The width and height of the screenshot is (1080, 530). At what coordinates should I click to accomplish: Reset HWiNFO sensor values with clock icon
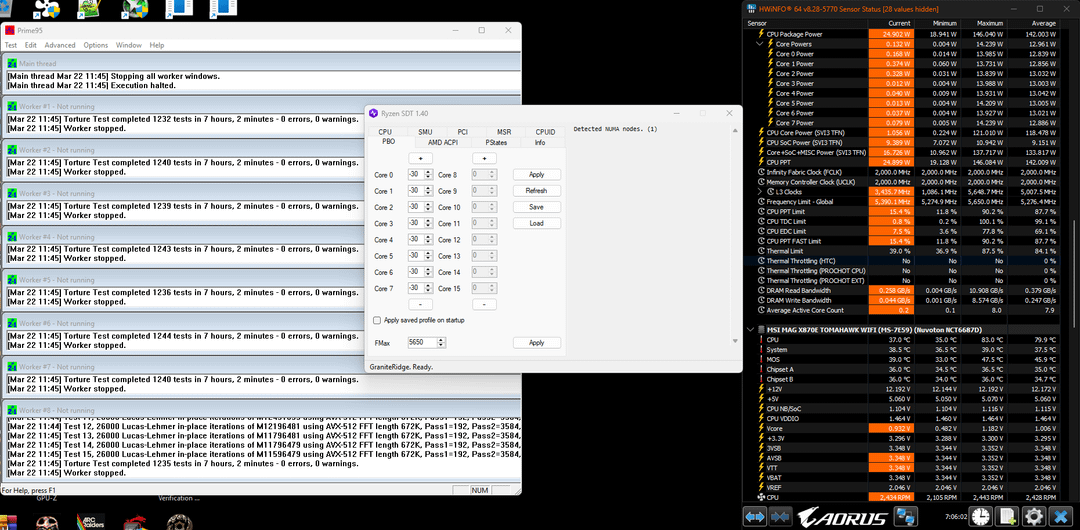[x=981, y=517]
